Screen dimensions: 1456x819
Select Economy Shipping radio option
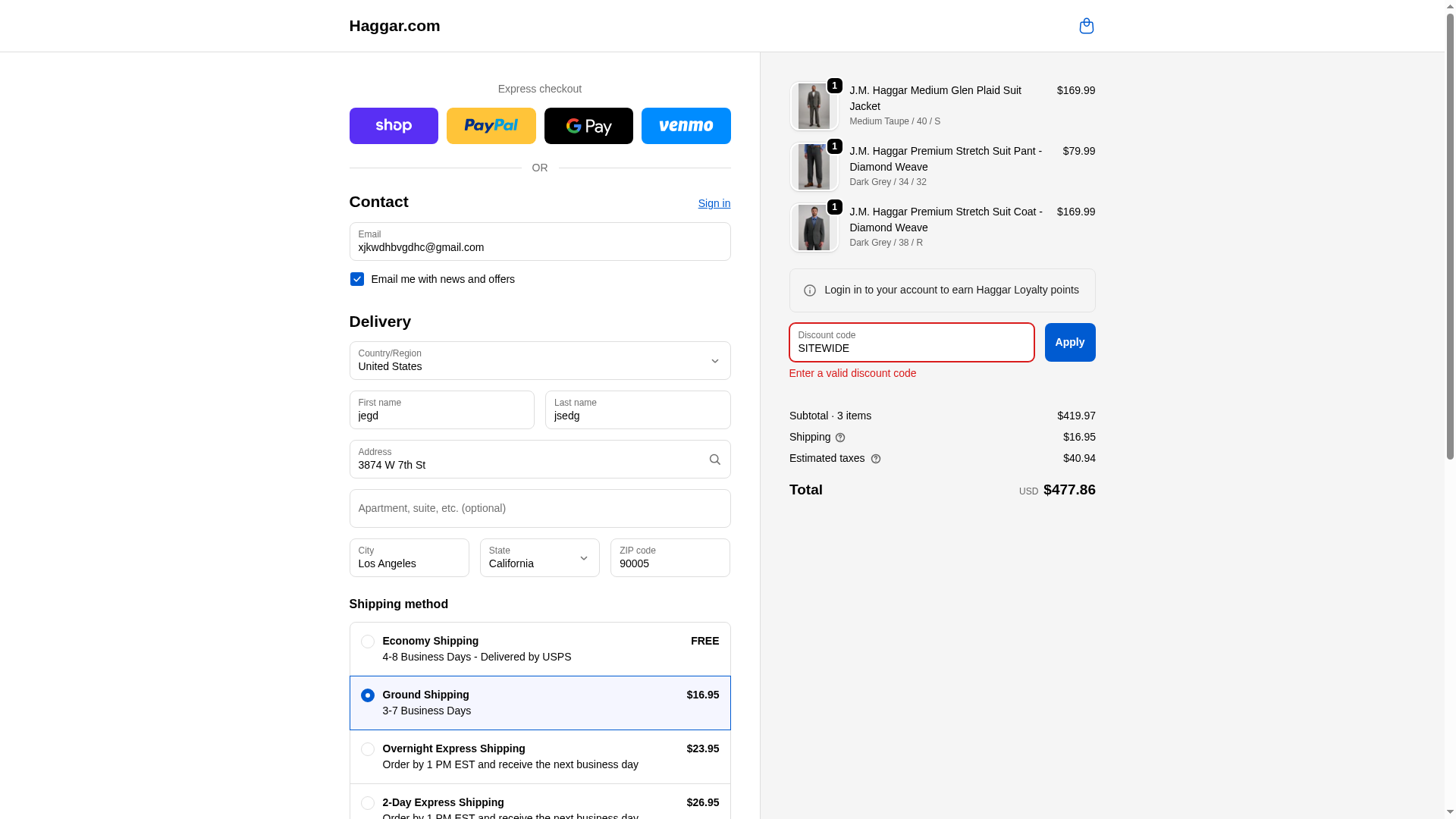[x=367, y=642]
